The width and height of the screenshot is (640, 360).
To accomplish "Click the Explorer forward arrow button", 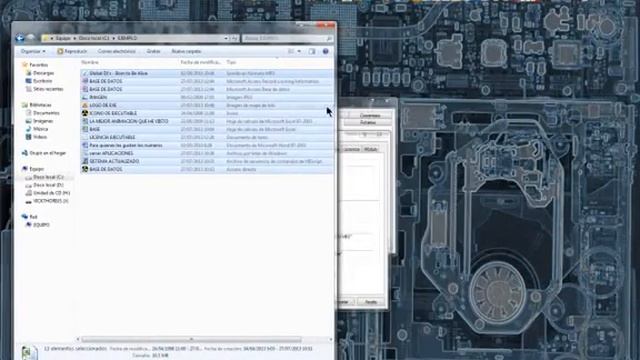I will pyautogui.click(x=31, y=38).
